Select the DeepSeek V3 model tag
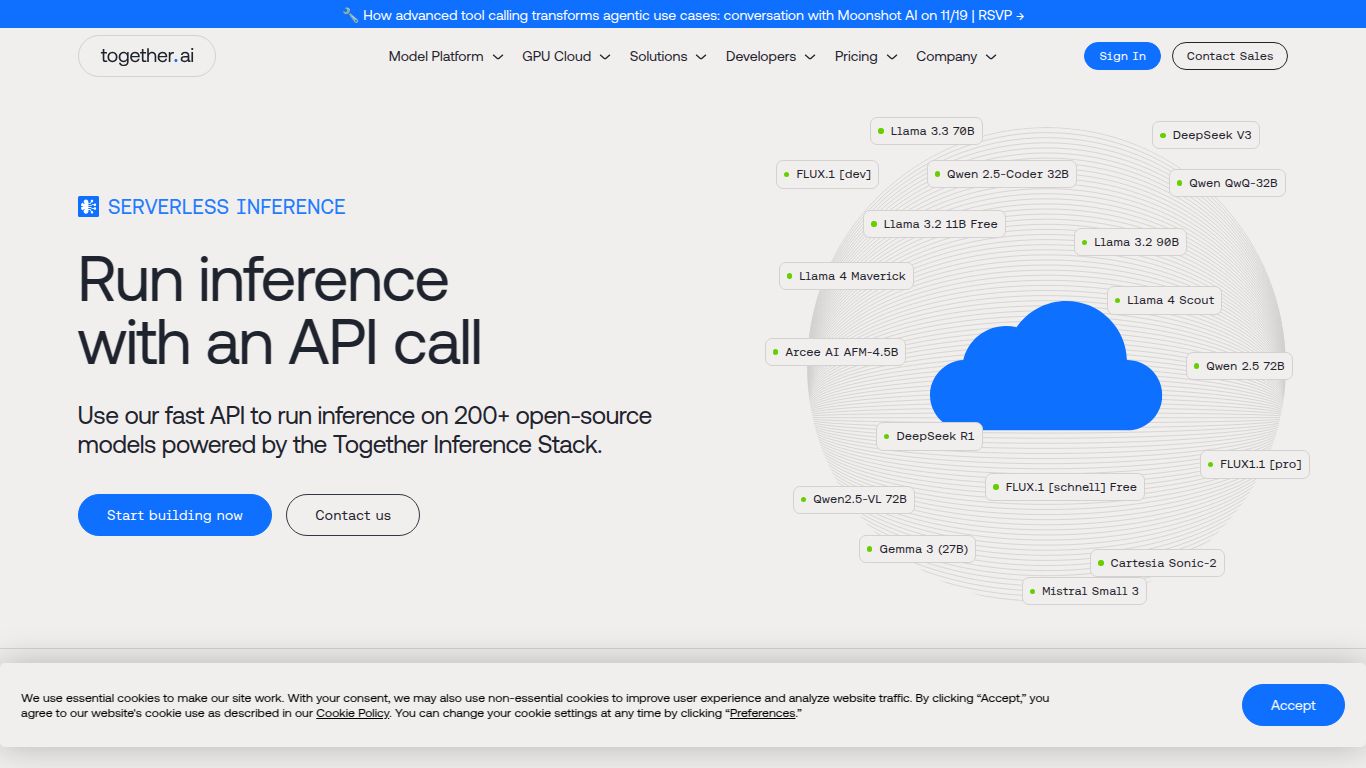This screenshot has height=768, width=1366. click(x=1206, y=134)
